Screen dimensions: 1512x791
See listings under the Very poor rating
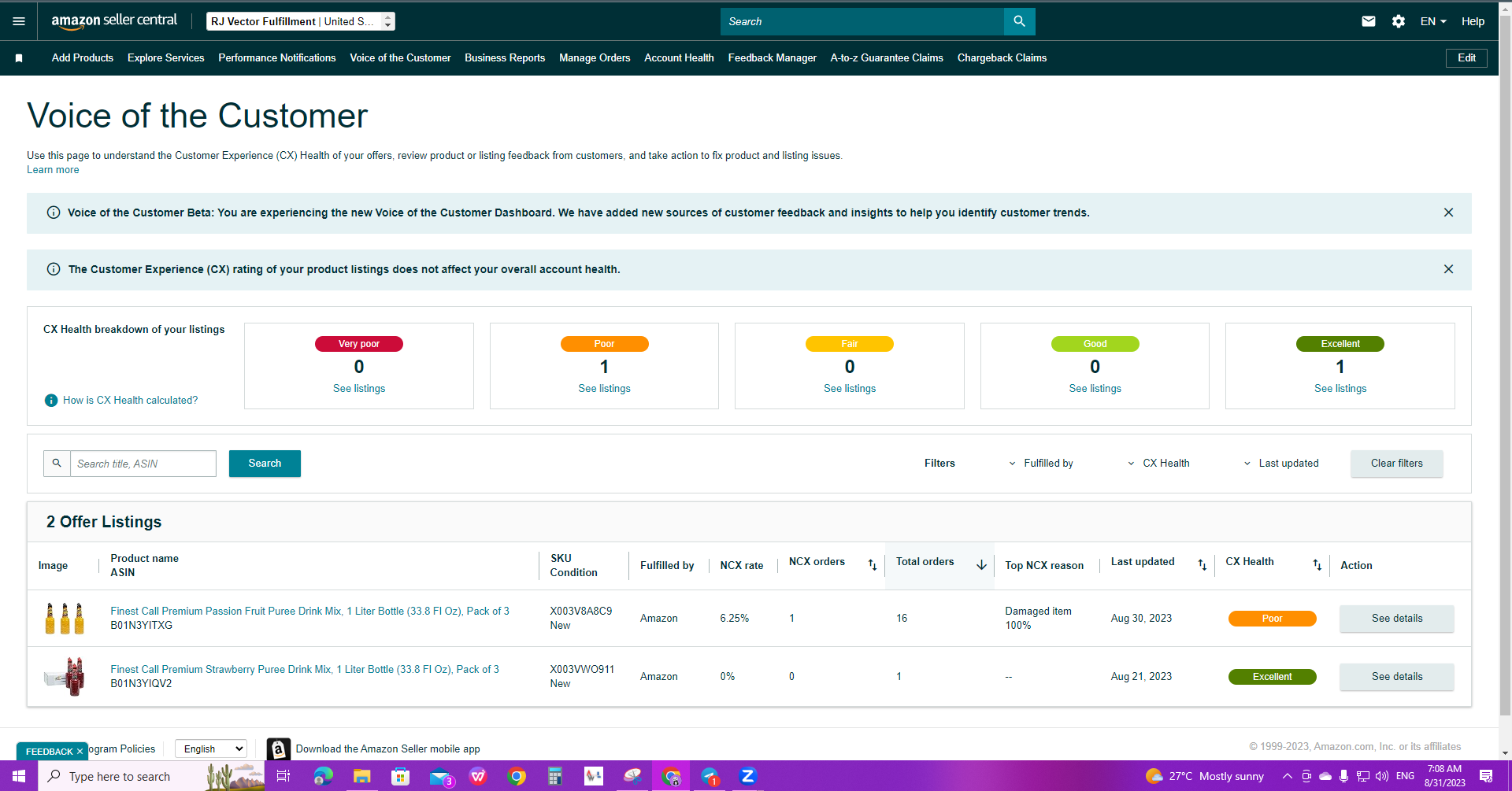click(359, 389)
